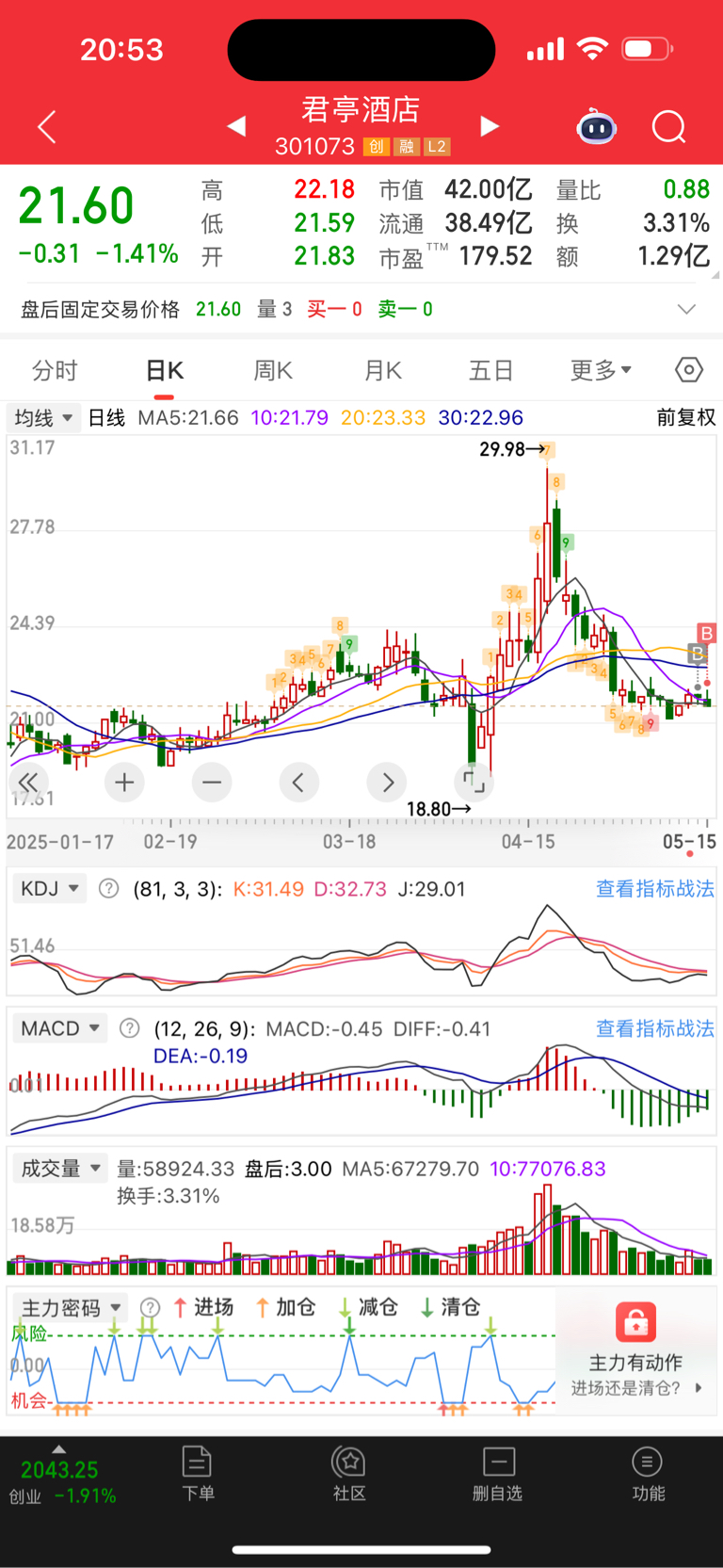Screen dimensions: 723x1568
Task: Tap the red B marker on chart
Action: [x=706, y=633]
